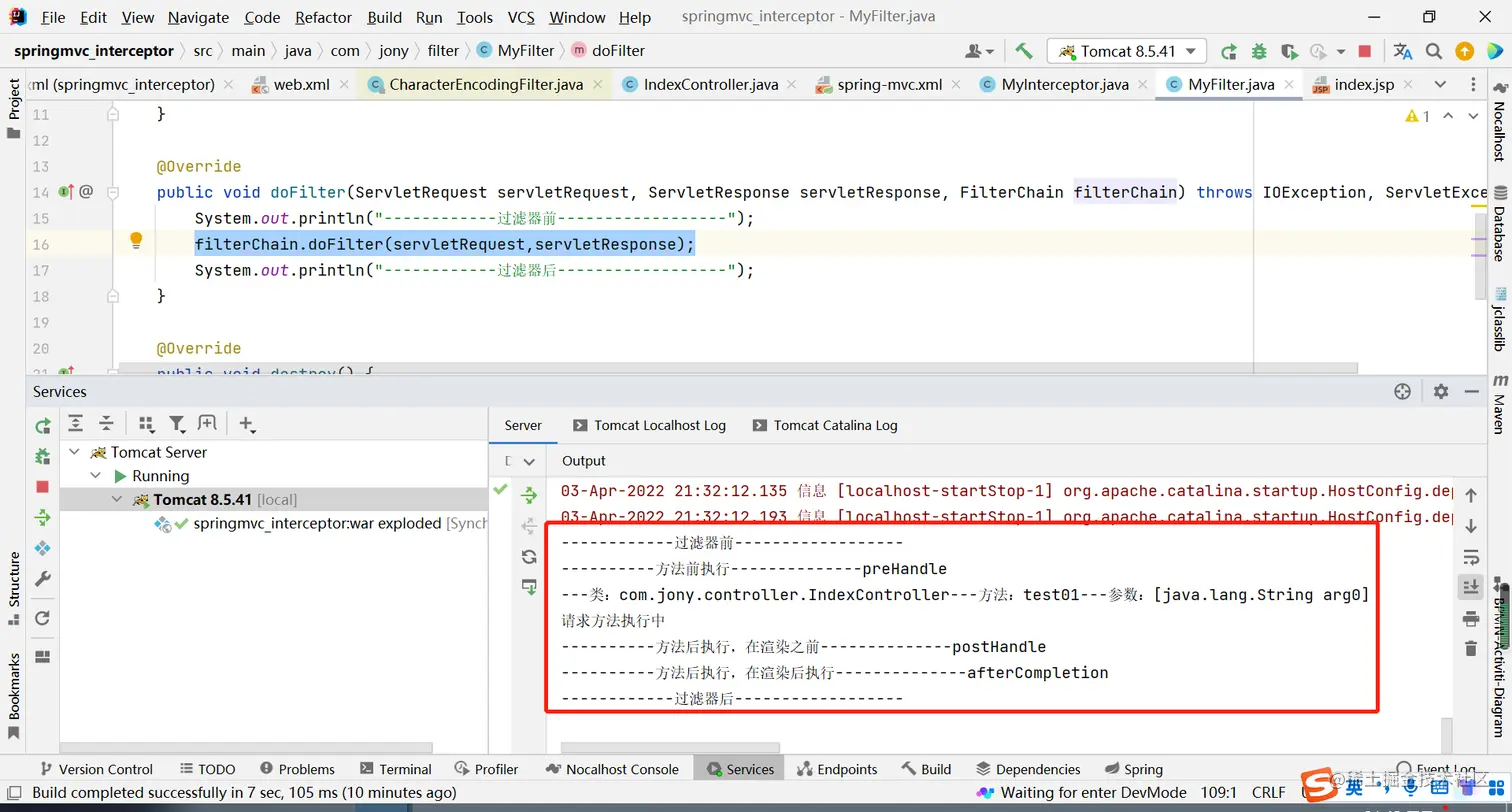
Task: Toggle the Structure tool window
Action: point(13,589)
